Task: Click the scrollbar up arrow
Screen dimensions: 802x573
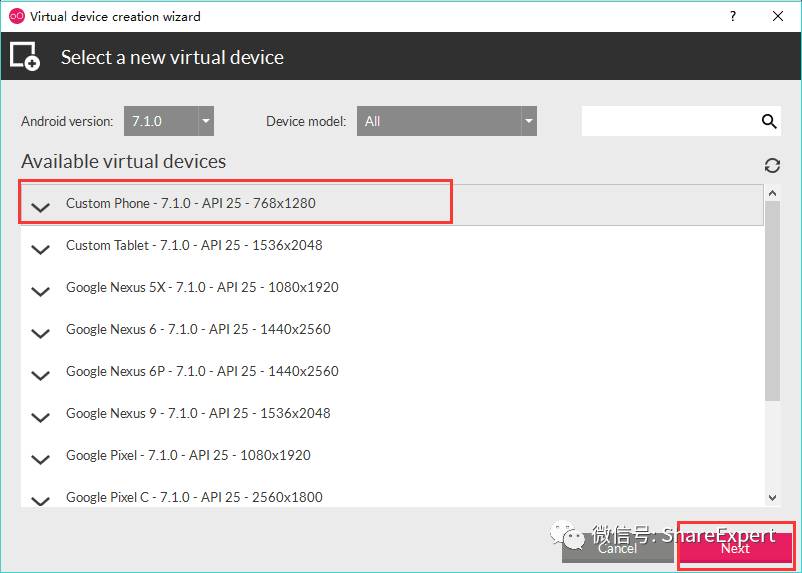Action: (x=772, y=193)
